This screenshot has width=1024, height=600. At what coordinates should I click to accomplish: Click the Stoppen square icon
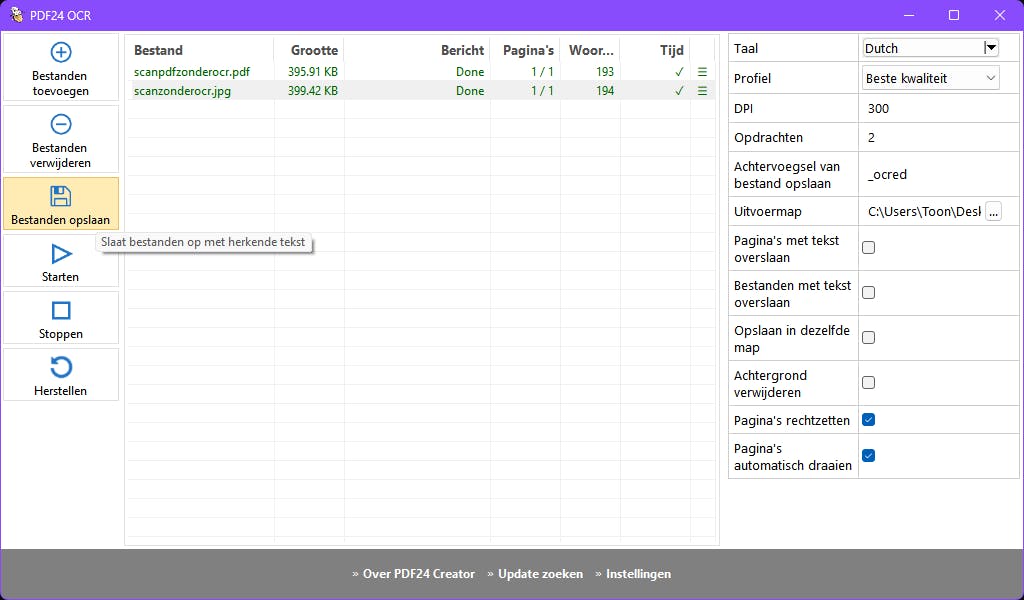pos(61,311)
